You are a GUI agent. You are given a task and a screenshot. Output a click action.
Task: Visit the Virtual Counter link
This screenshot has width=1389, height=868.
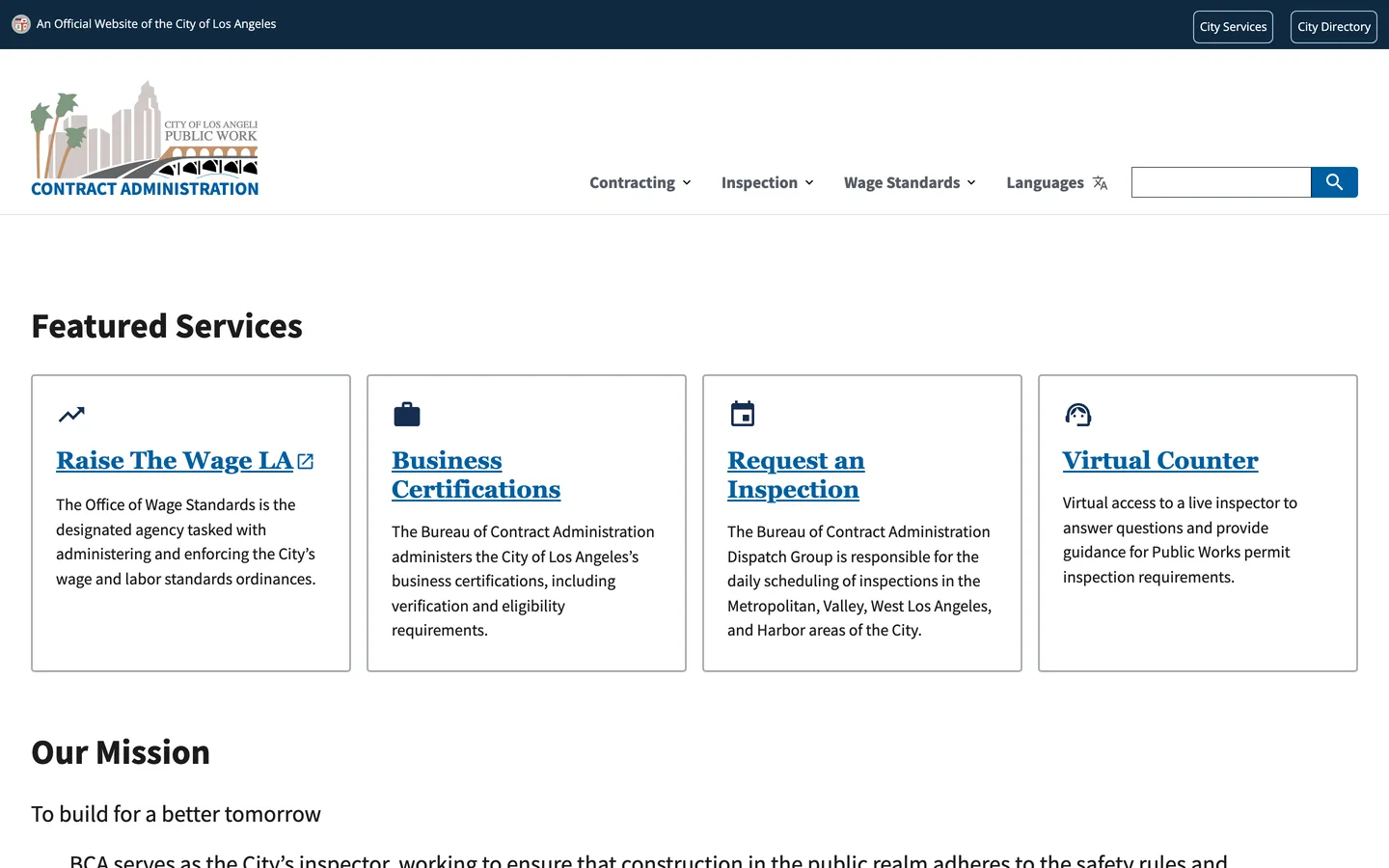point(1160,461)
